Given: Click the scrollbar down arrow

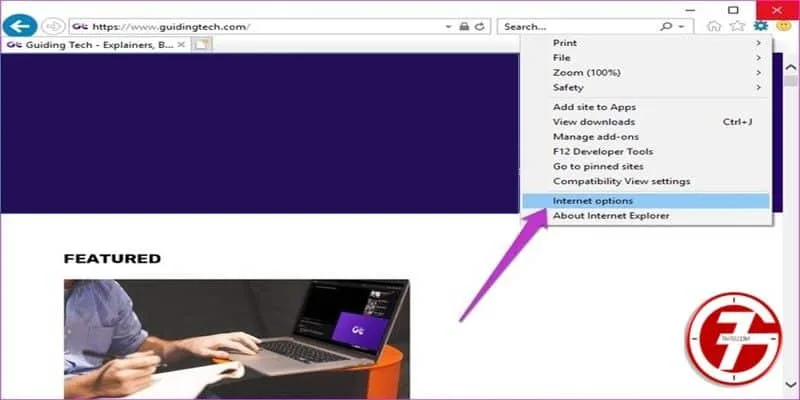Looking at the screenshot, I should (x=791, y=384).
